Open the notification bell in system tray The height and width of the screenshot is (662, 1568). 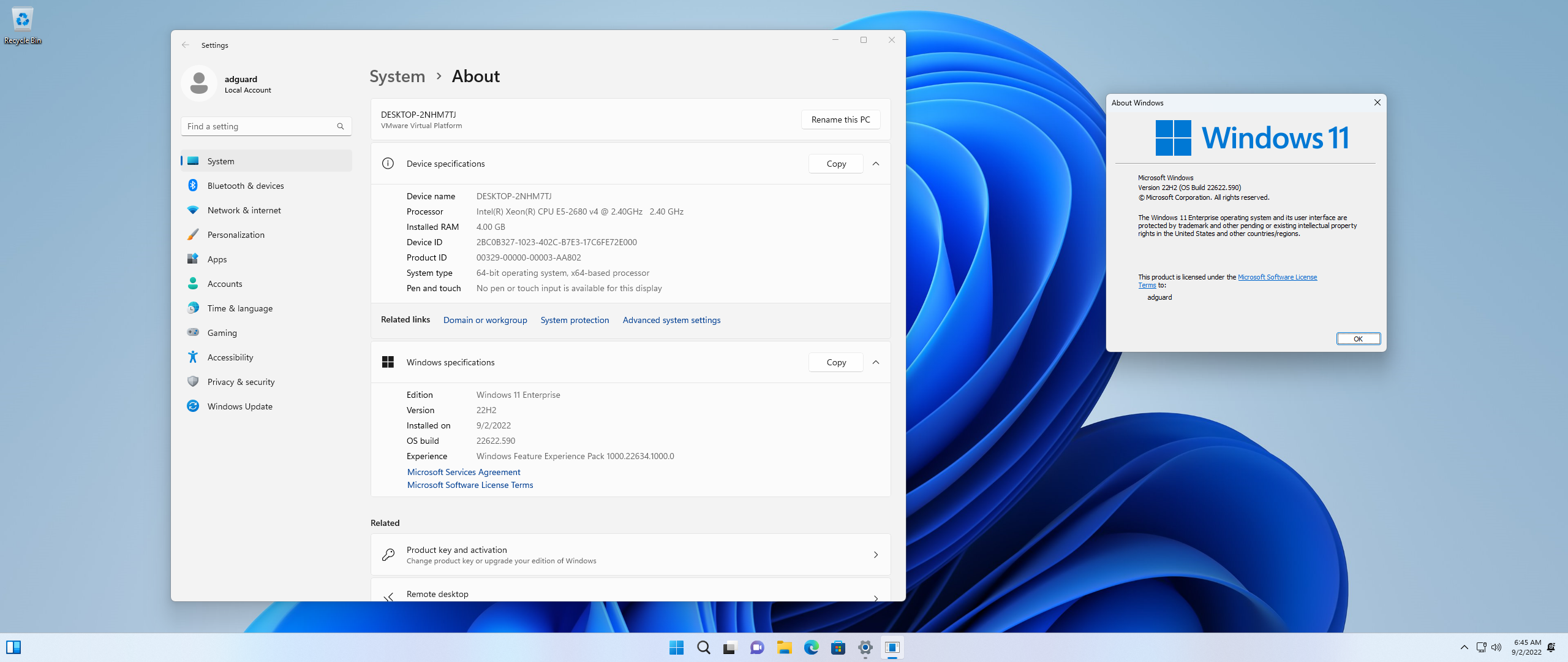pos(1551,647)
